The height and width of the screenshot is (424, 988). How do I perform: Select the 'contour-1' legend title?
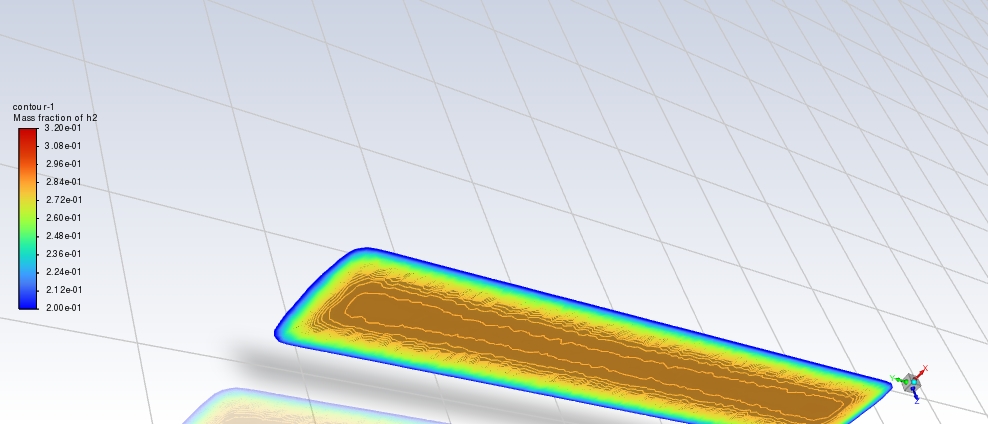[32, 107]
